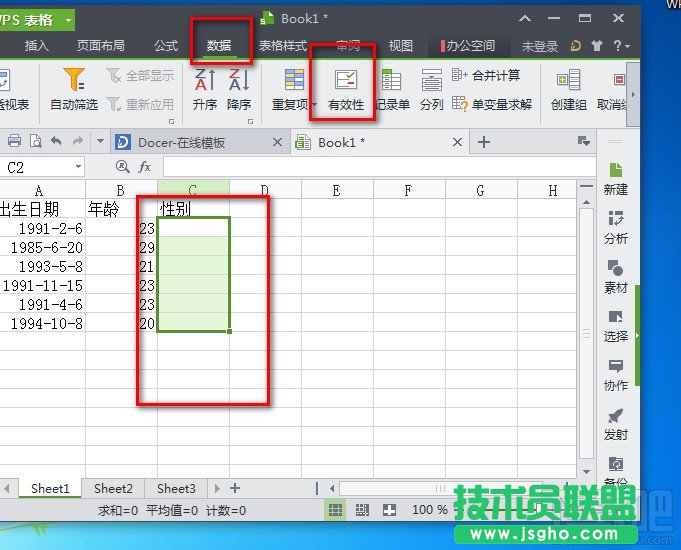
Task: Open the Duplicates (重复项) tool
Action: pyautogui.click(x=294, y=89)
